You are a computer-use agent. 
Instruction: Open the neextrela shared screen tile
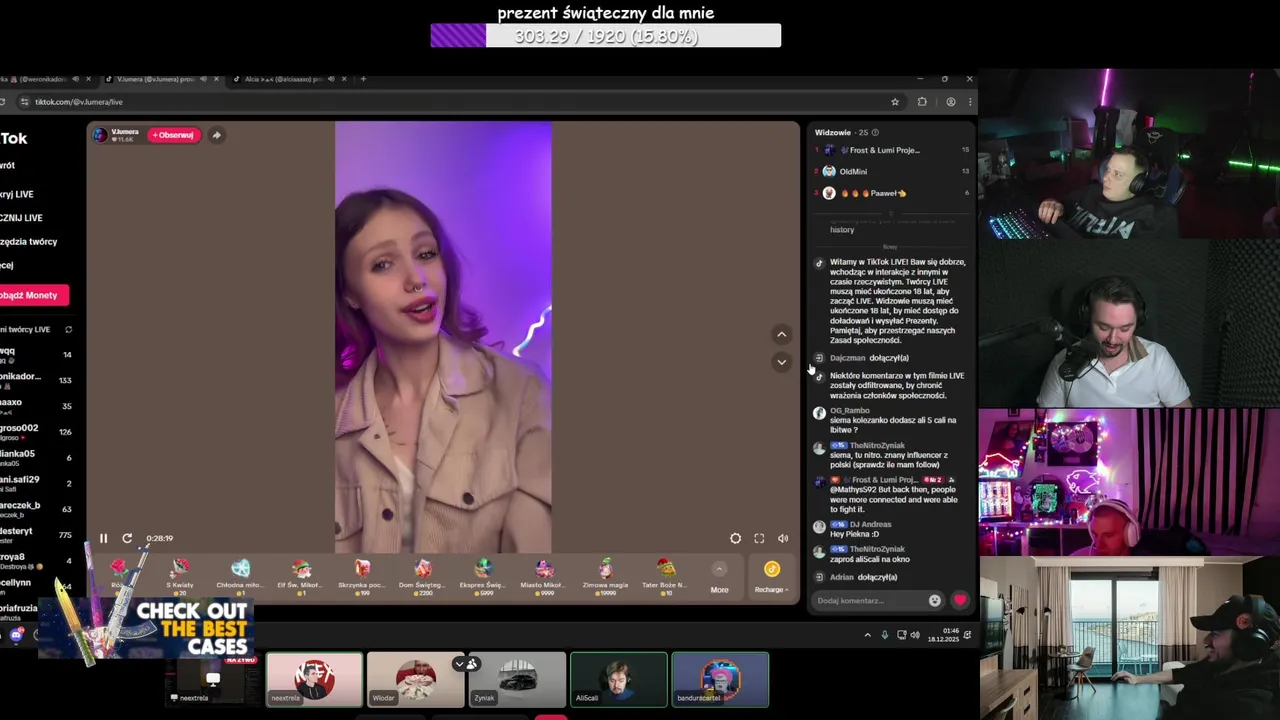[212, 680]
